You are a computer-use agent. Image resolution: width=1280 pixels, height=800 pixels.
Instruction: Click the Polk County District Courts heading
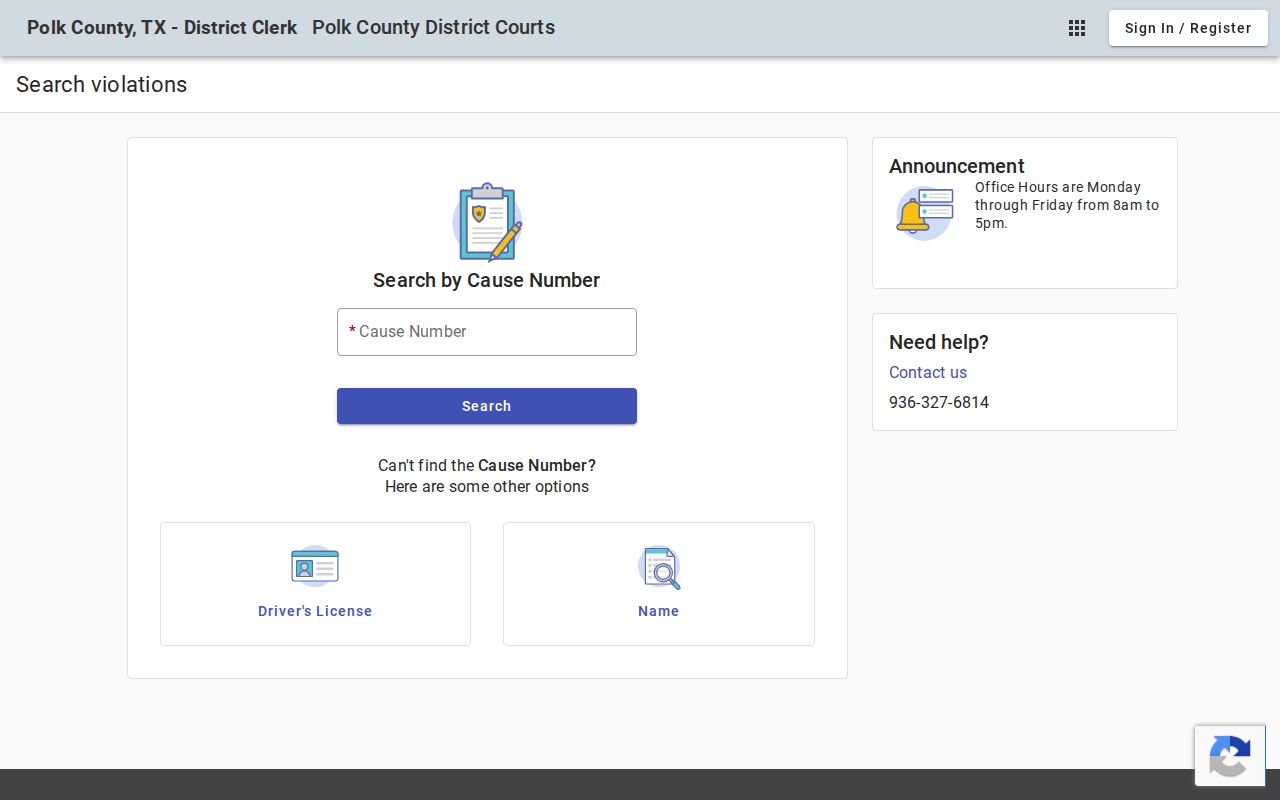(x=433, y=28)
